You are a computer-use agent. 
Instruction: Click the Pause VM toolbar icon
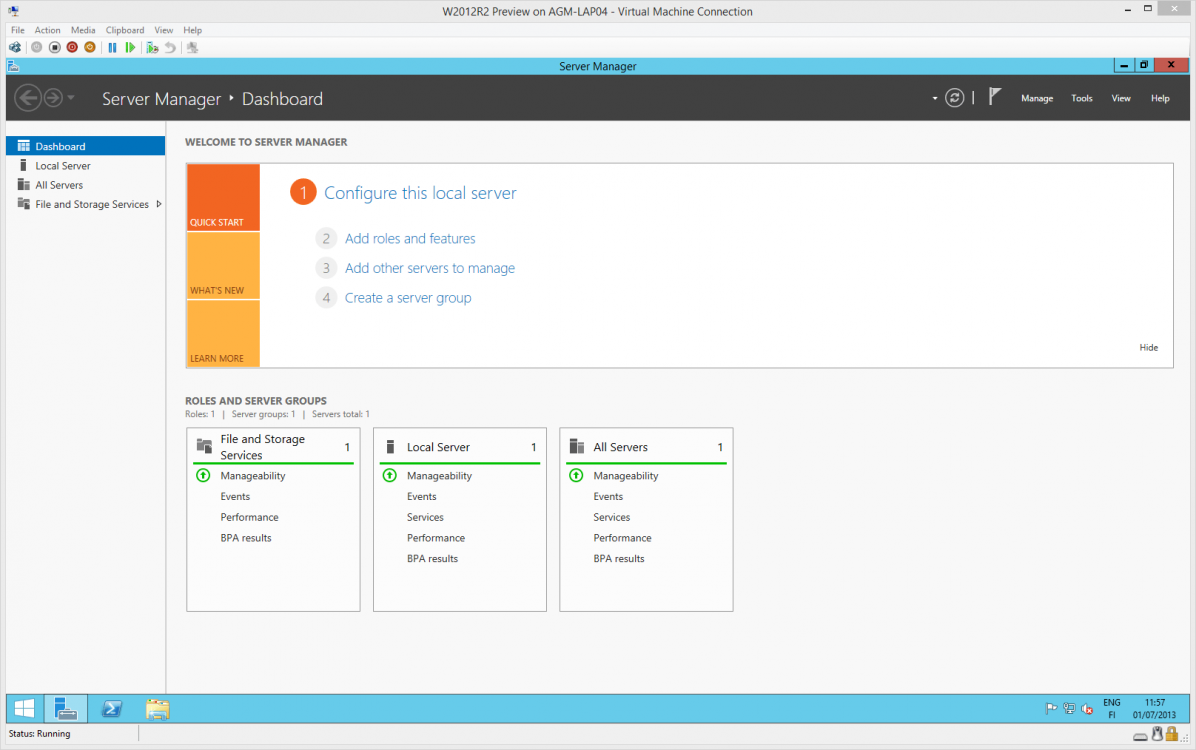click(x=112, y=47)
